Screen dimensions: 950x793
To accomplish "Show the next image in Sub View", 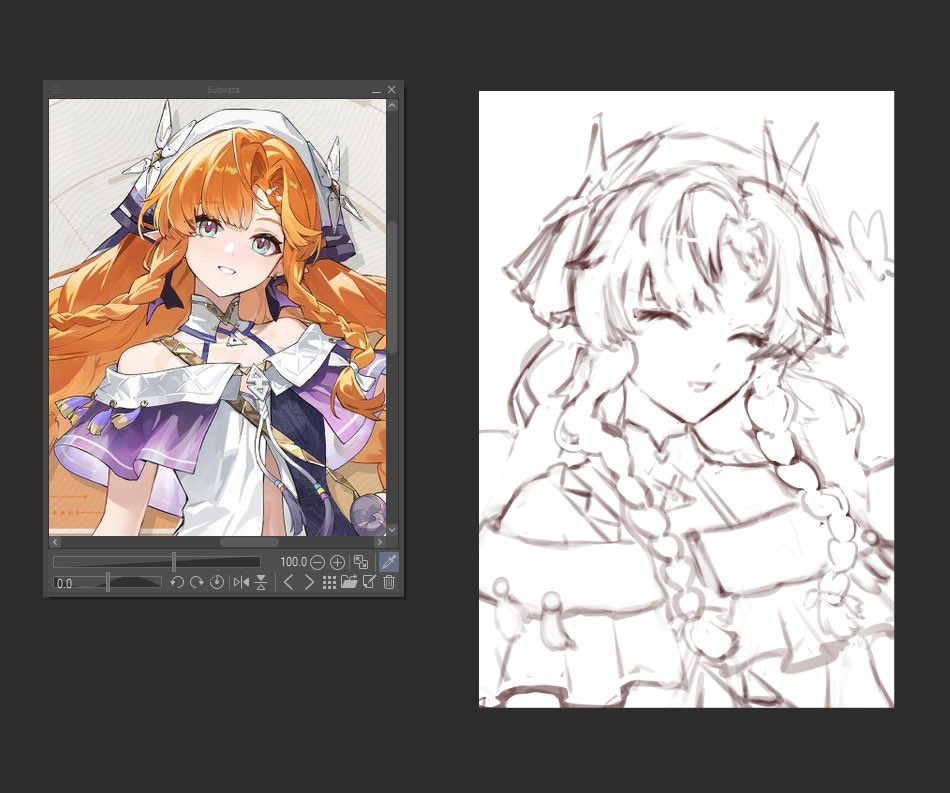I will click(309, 583).
